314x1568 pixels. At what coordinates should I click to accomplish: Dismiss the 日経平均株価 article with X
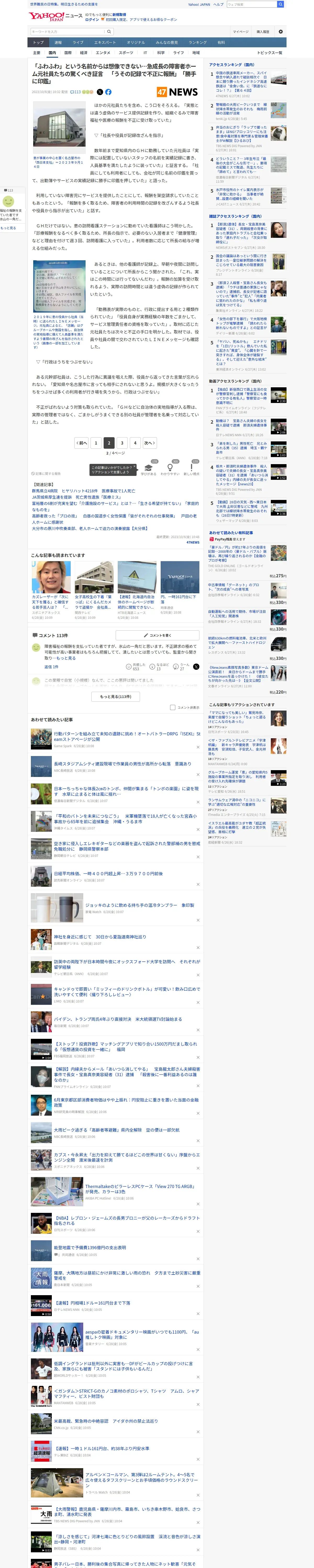[198, 884]
